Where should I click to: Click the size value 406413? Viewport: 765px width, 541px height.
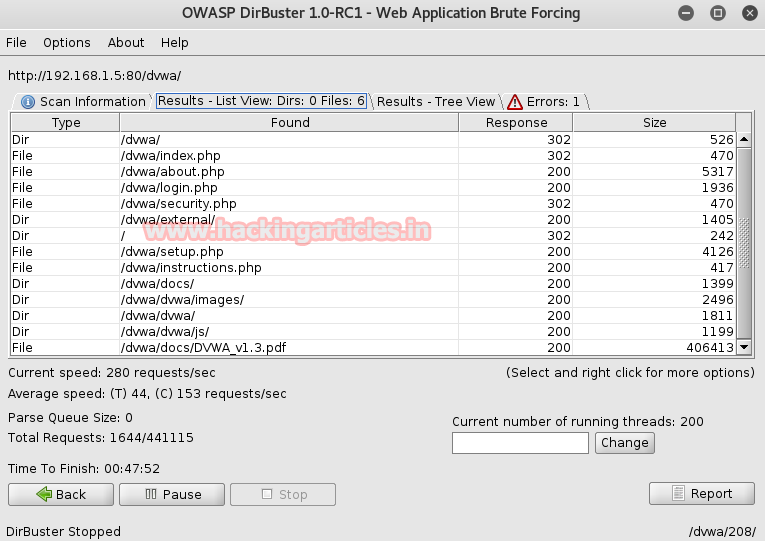pyautogui.click(x=709, y=347)
